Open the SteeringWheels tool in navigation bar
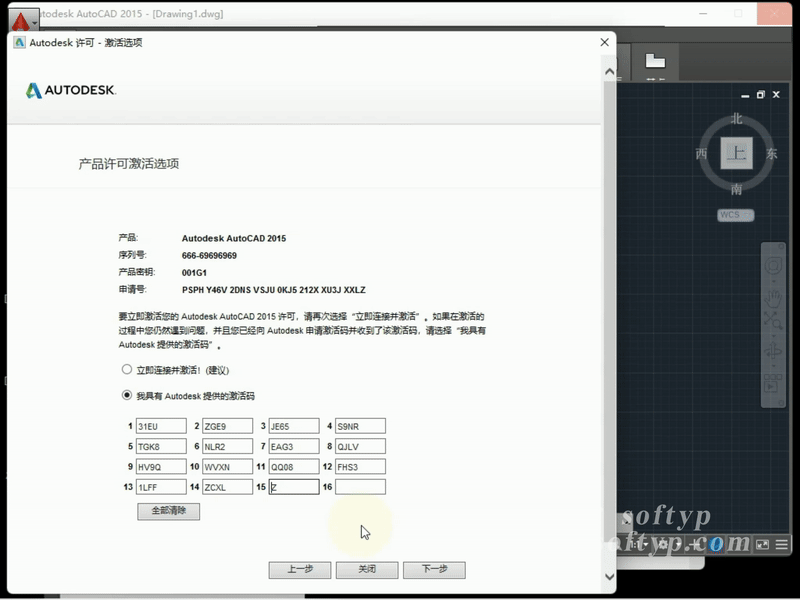Viewport: 800px width, 600px height. [773, 265]
